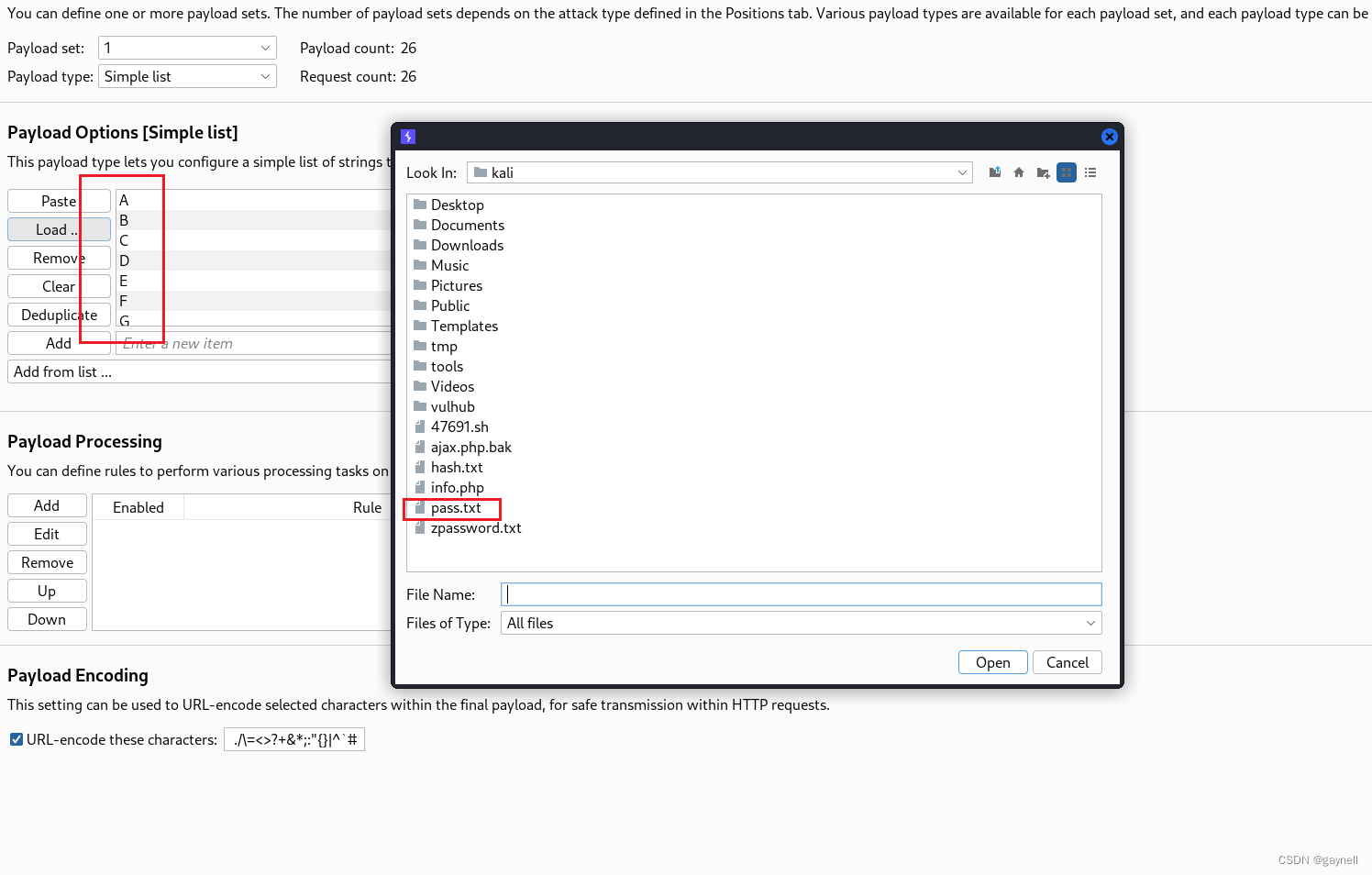Click the Cancel button
Image resolution: width=1372 pixels, height=875 pixels.
1068,662
